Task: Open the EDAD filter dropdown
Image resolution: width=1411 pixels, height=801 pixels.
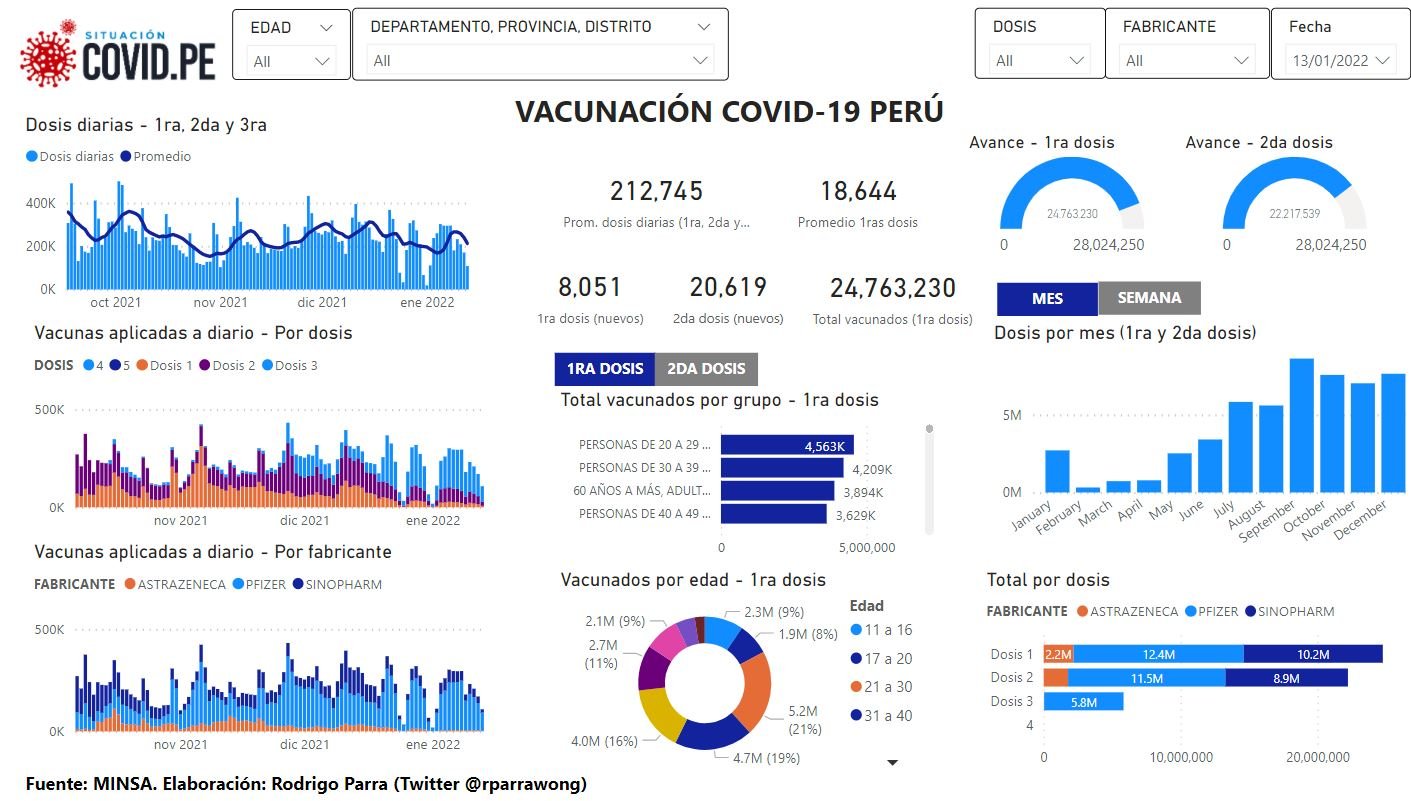Action: (x=291, y=61)
